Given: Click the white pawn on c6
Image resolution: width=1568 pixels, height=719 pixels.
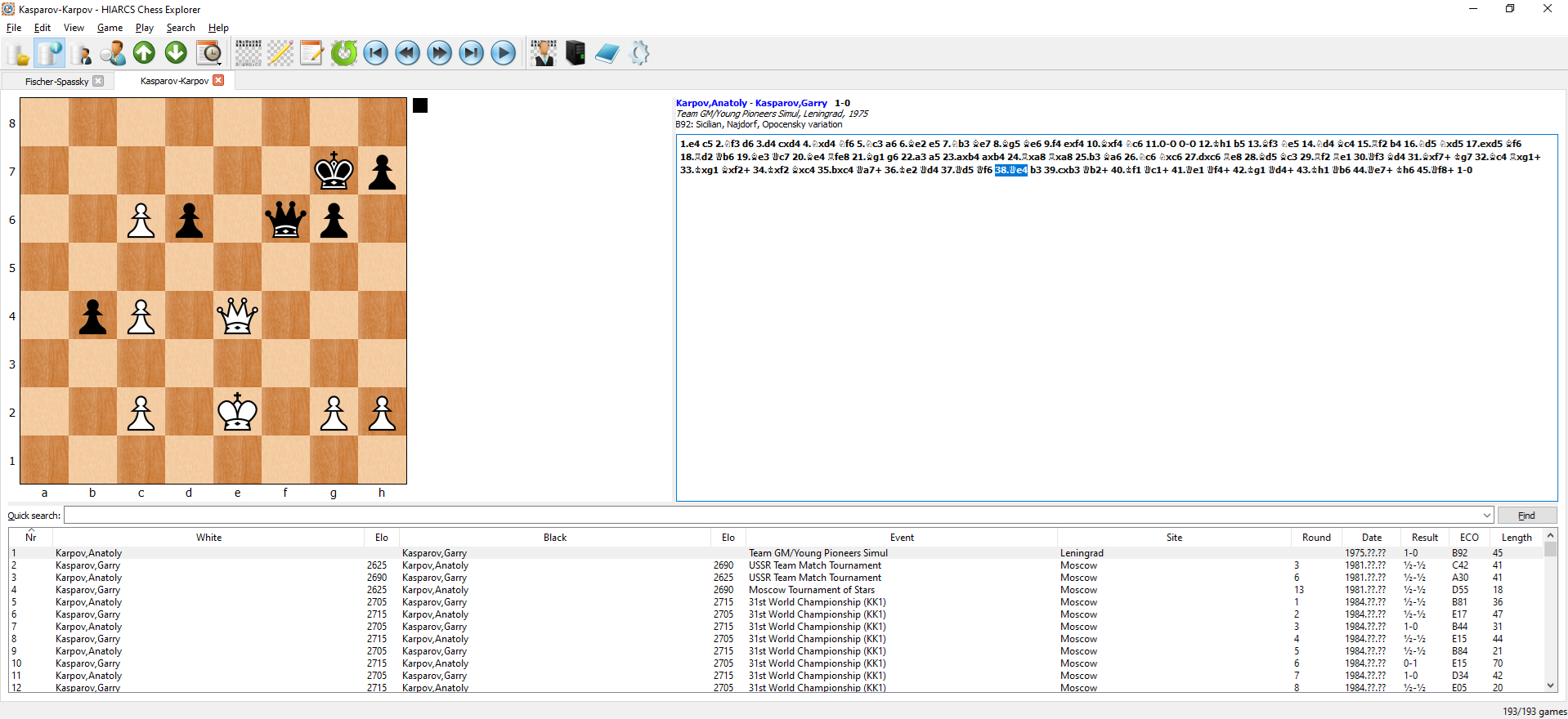Looking at the screenshot, I should (141, 219).
